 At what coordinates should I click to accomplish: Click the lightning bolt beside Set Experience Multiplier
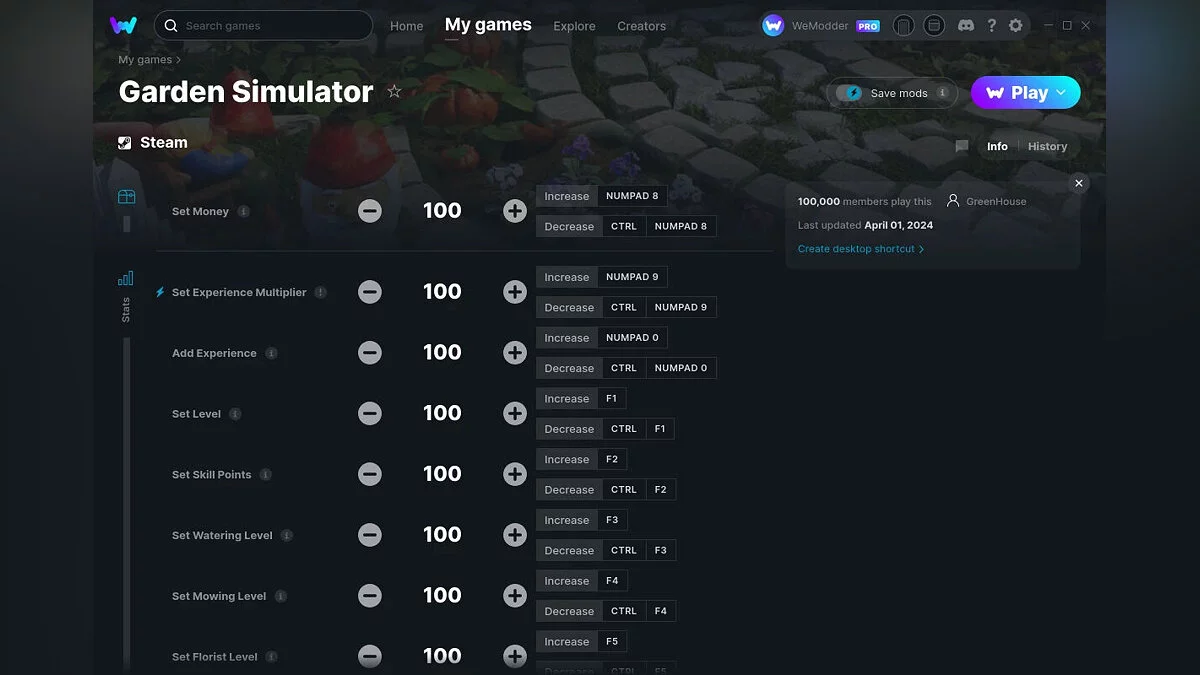click(x=160, y=292)
